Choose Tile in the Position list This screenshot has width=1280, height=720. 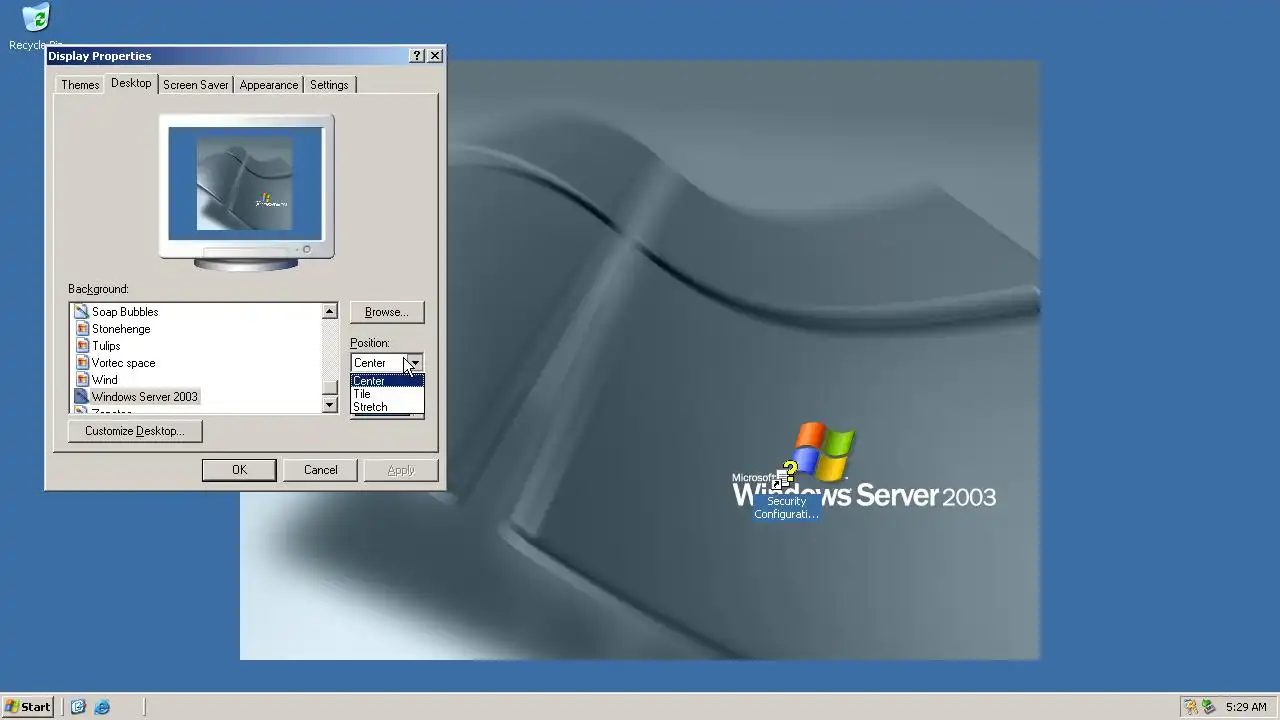(387, 394)
